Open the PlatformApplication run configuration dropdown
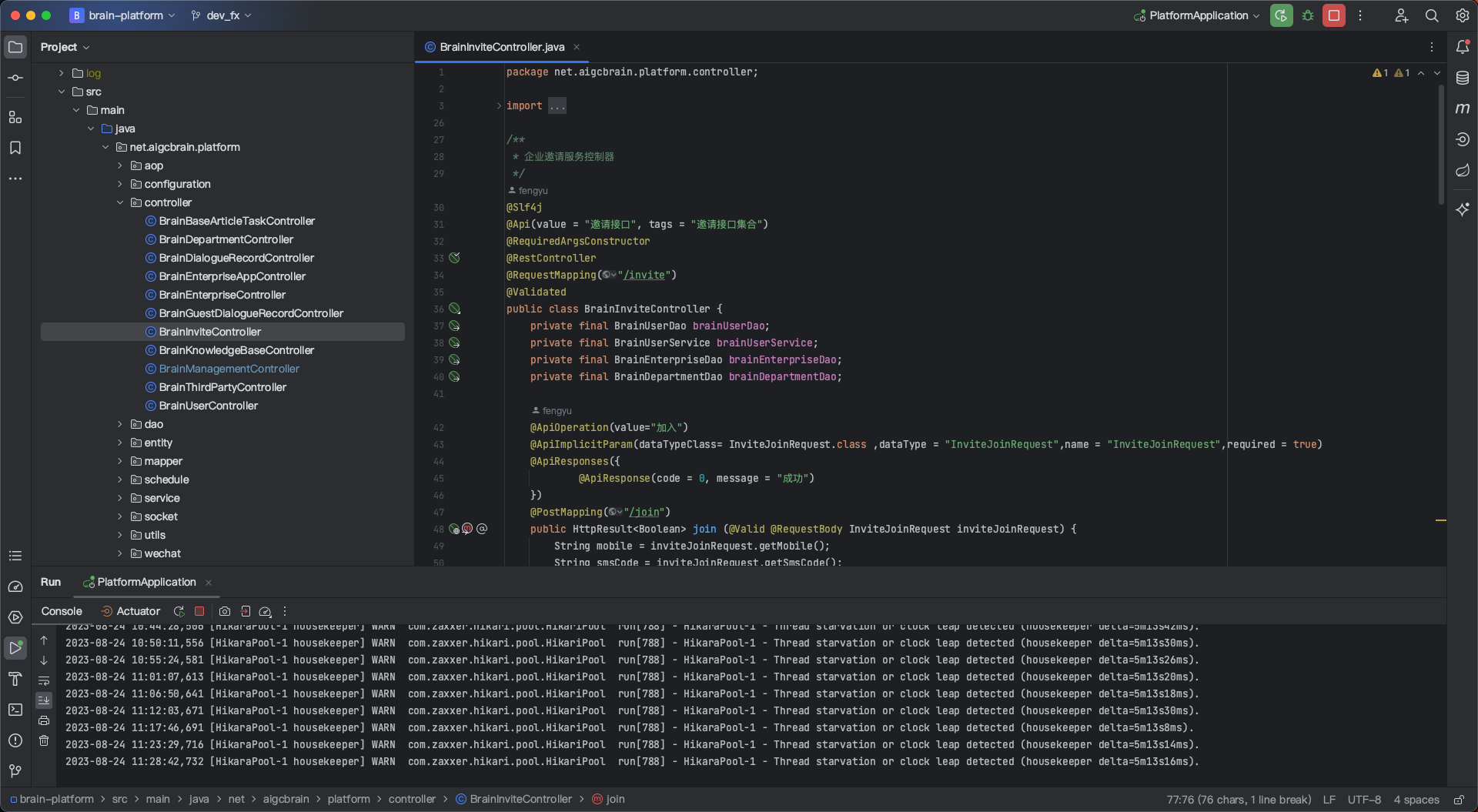The image size is (1478, 812). (1197, 15)
